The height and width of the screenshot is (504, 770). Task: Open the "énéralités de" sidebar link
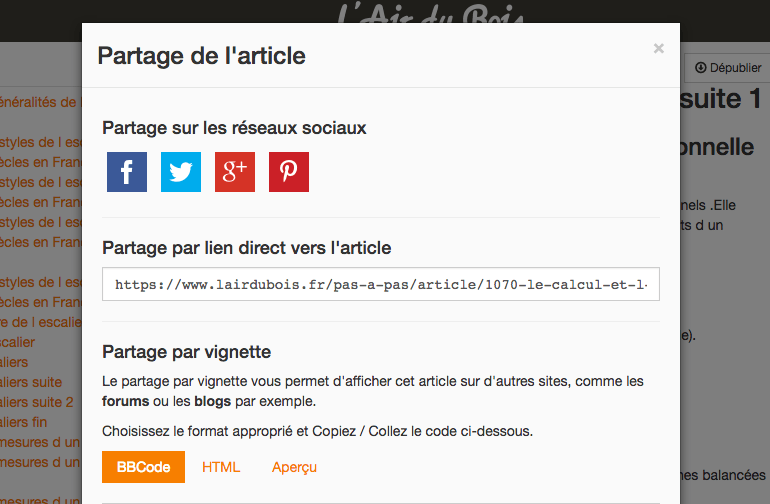click(38, 102)
